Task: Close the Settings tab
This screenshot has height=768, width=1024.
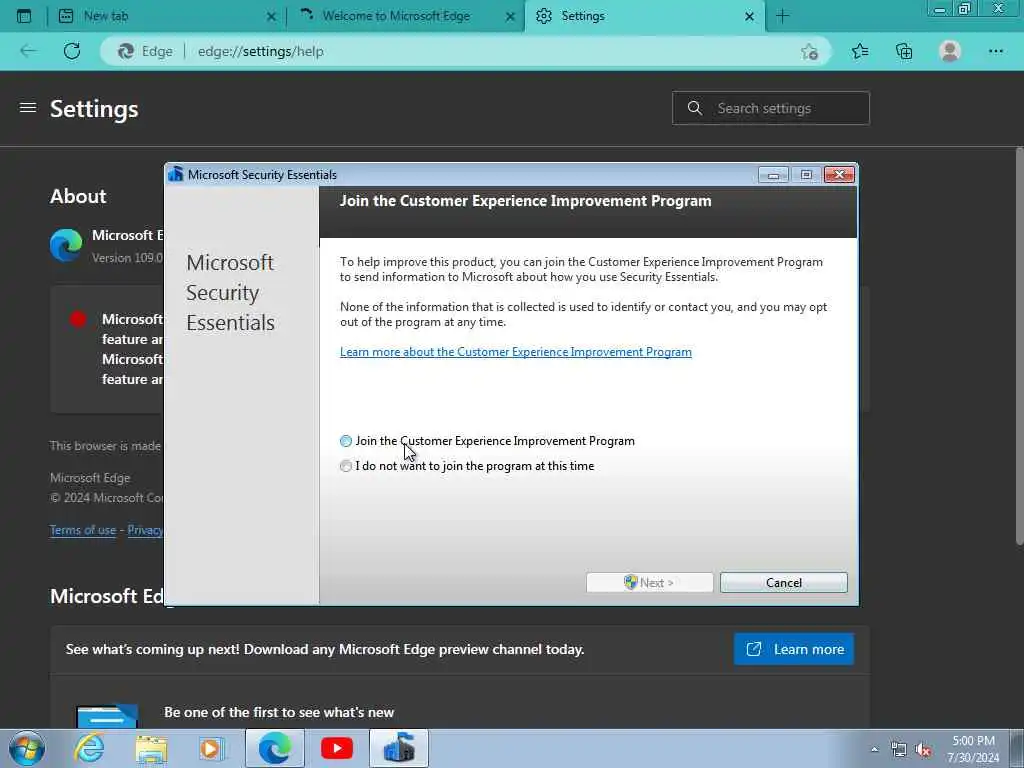Action: pos(750,17)
